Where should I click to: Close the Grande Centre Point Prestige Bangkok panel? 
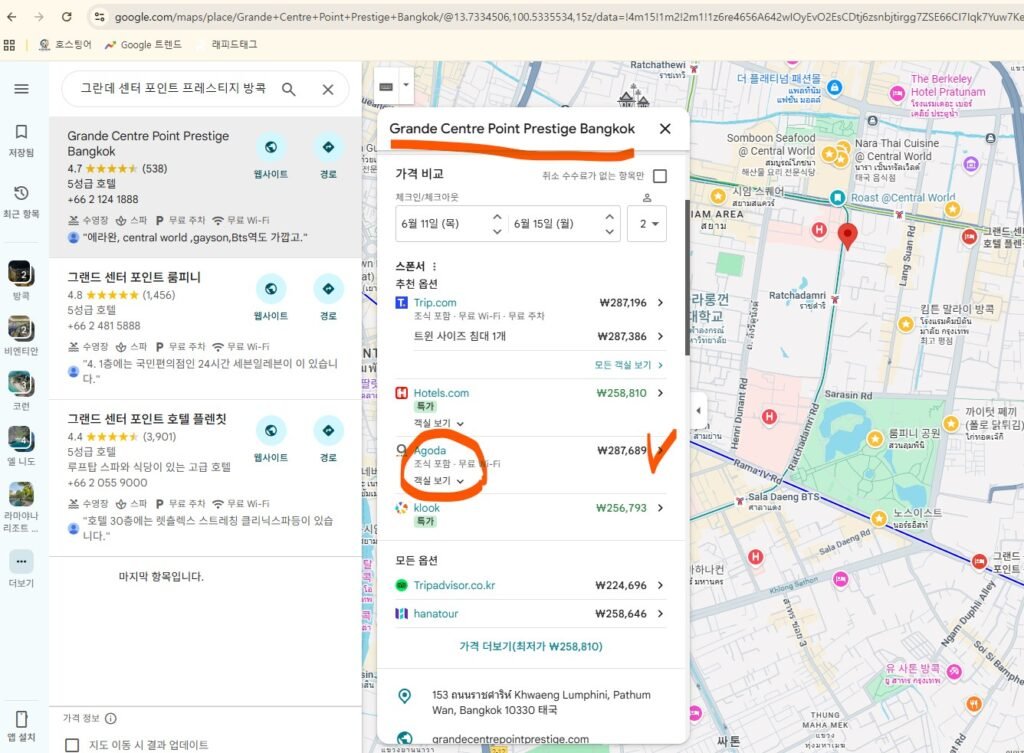(665, 129)
